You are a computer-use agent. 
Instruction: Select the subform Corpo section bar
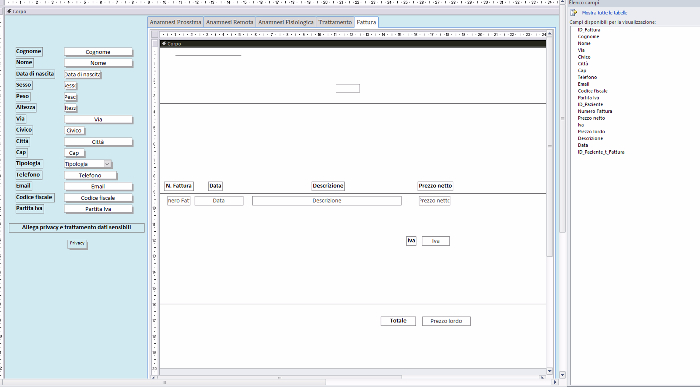click(353, 44)
